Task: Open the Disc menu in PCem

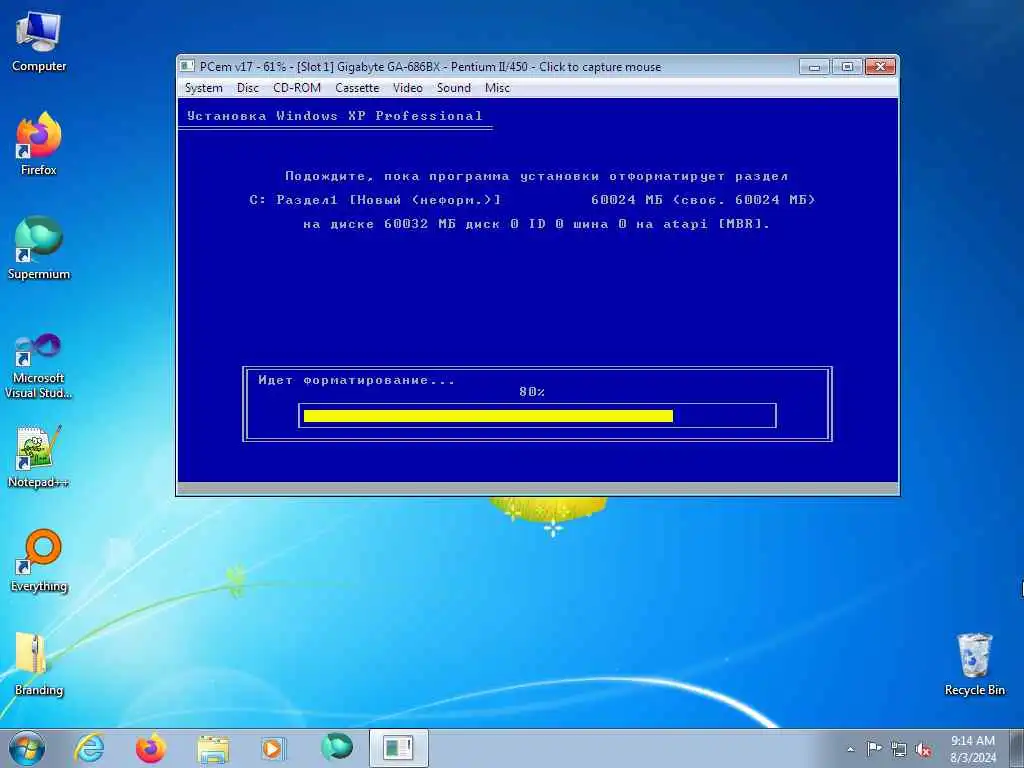Action: (x=248, y=88)
